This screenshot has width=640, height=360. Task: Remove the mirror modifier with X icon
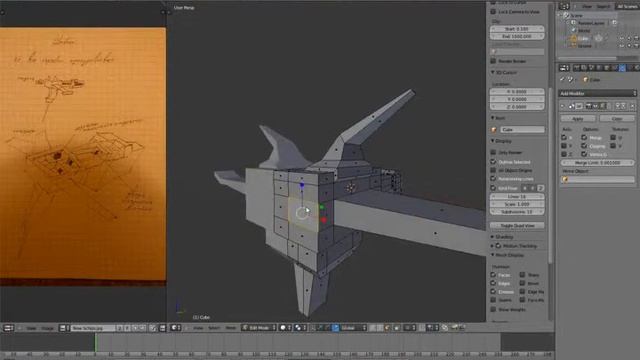coord(632,106)
